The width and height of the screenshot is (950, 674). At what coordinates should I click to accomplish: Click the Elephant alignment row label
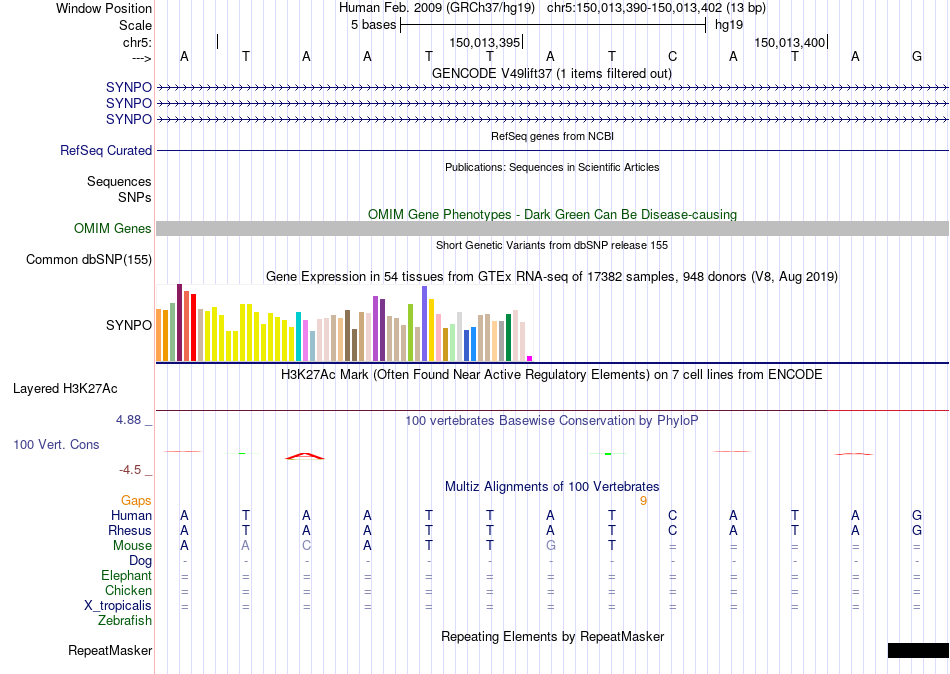click(126, 575)
